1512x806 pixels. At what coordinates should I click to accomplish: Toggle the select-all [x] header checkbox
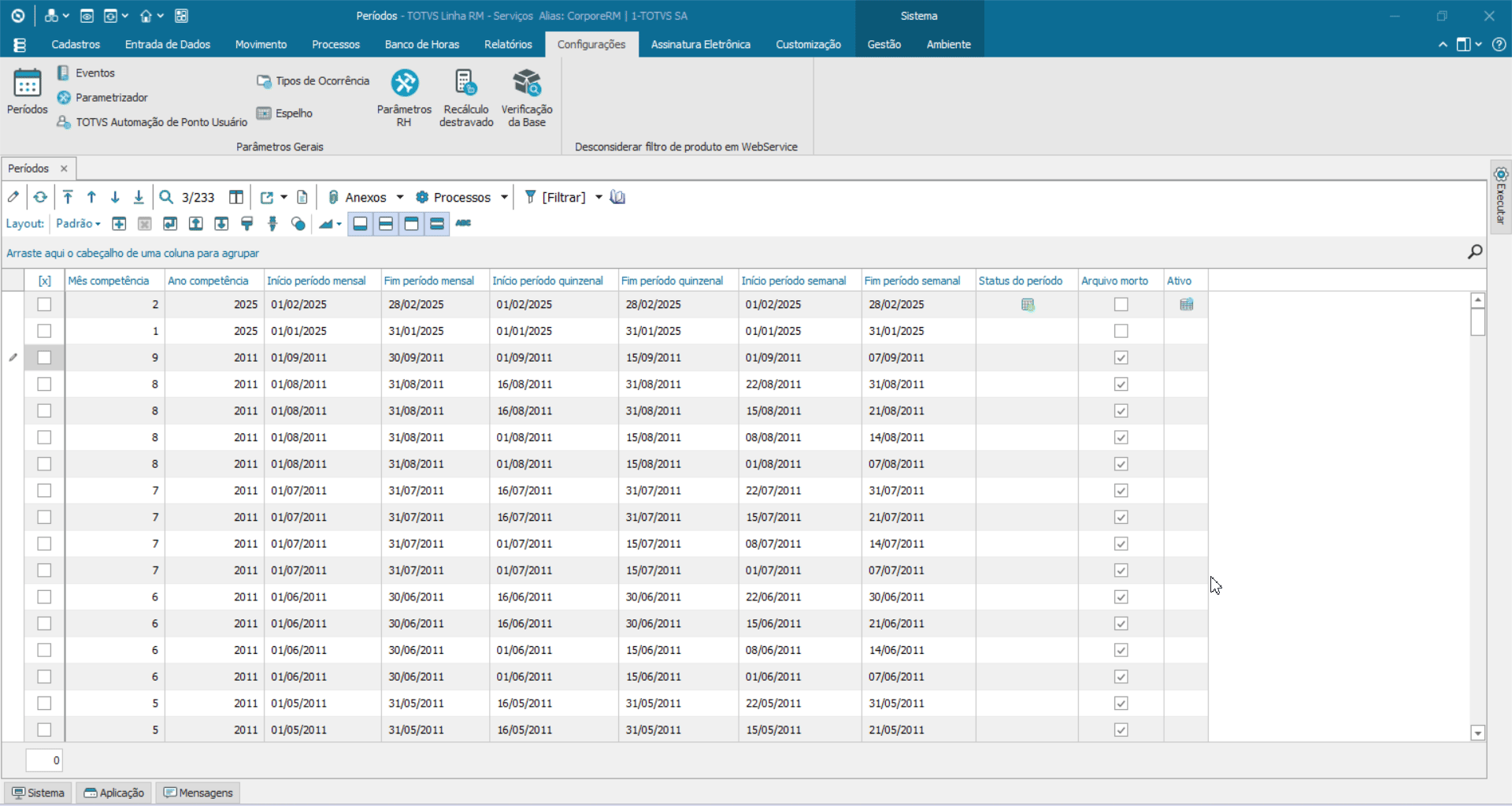point(45,280)
